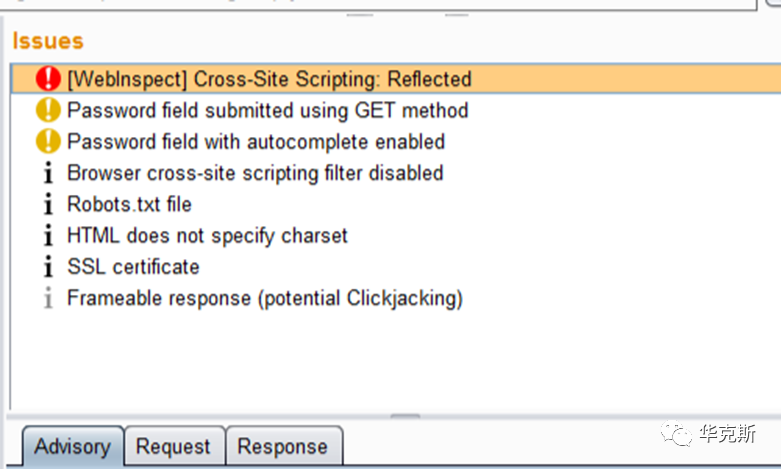This screenshot has width=781, height=469.
Task: Open the Request tab
Action: click(x=173, y=446)
